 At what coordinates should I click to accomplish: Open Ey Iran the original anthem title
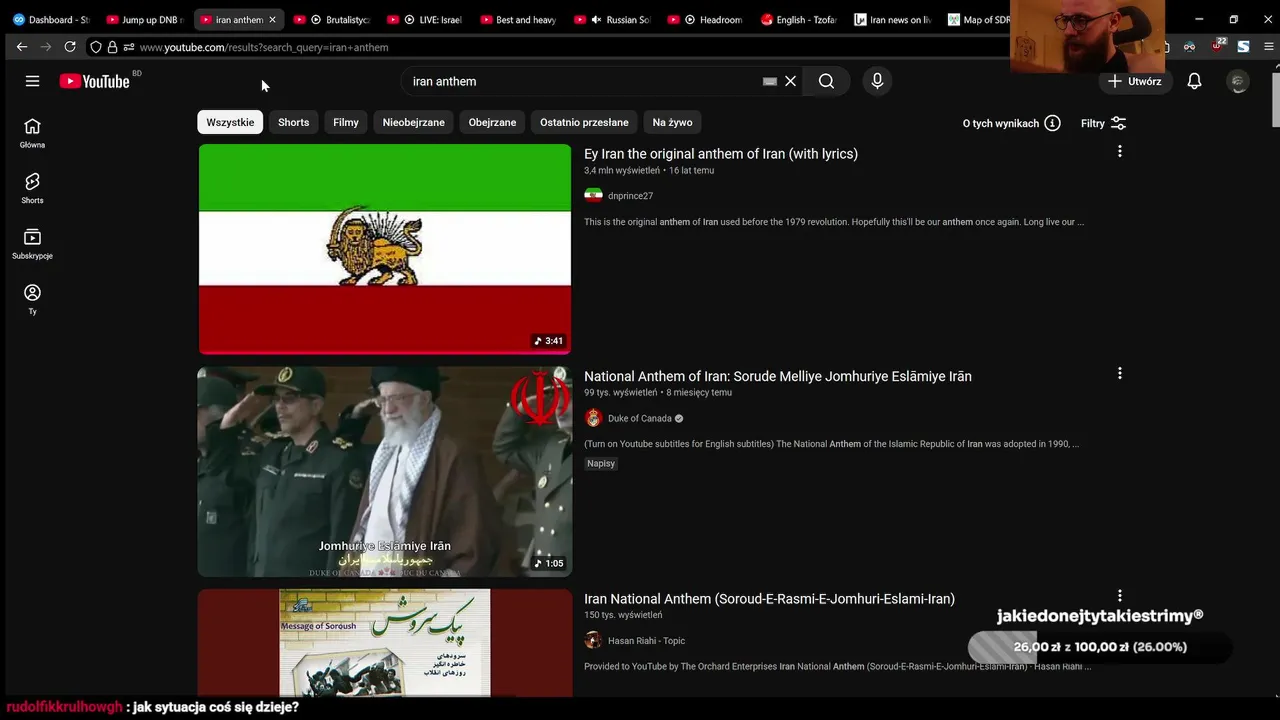pyautogui.click(x=721, y=154)
